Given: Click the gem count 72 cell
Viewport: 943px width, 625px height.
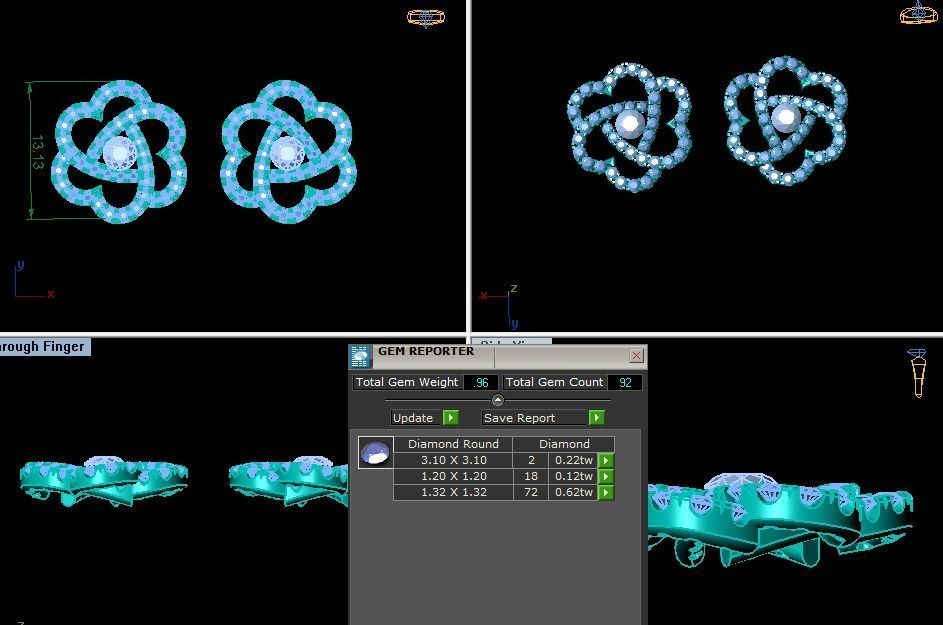Looking at the screenshot, I should click(x=530, y=492).
